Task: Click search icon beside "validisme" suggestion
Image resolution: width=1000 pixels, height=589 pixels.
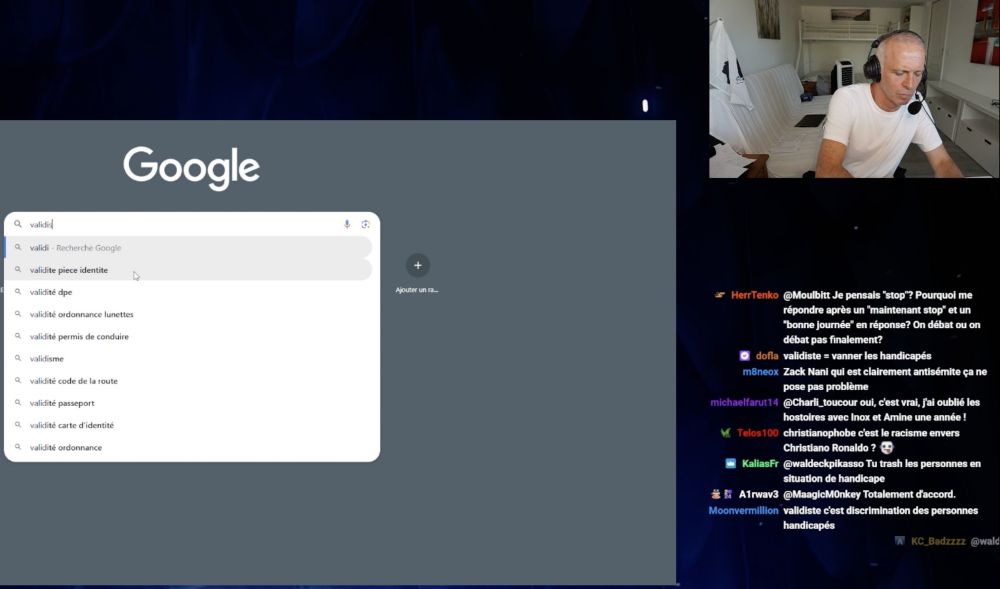Action: (18, 358)
